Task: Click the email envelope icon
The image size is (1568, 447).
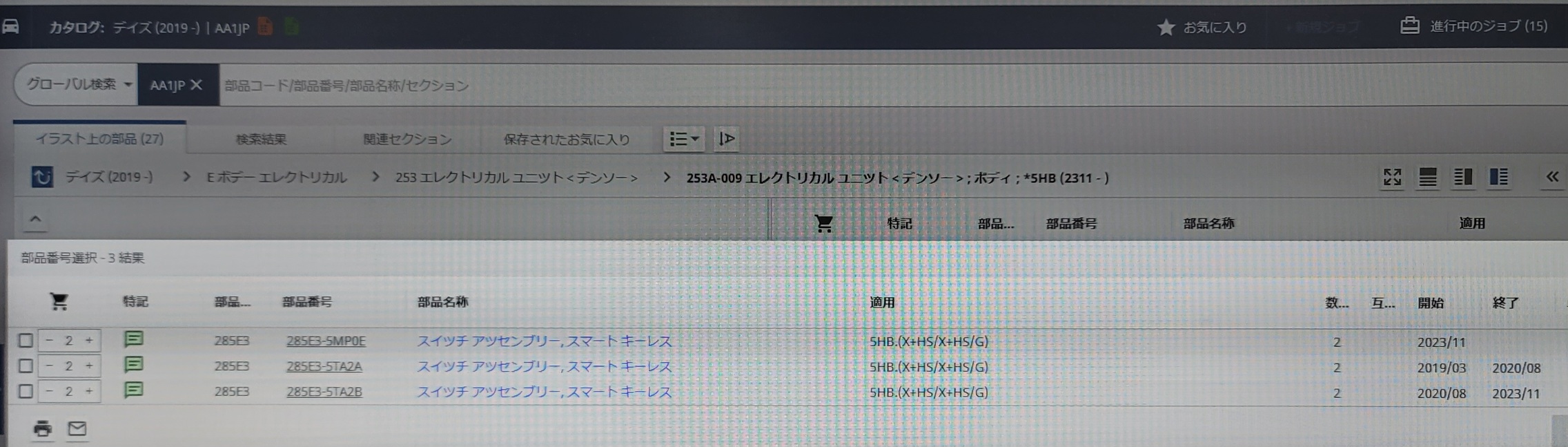Action: [x=77, y=428]
